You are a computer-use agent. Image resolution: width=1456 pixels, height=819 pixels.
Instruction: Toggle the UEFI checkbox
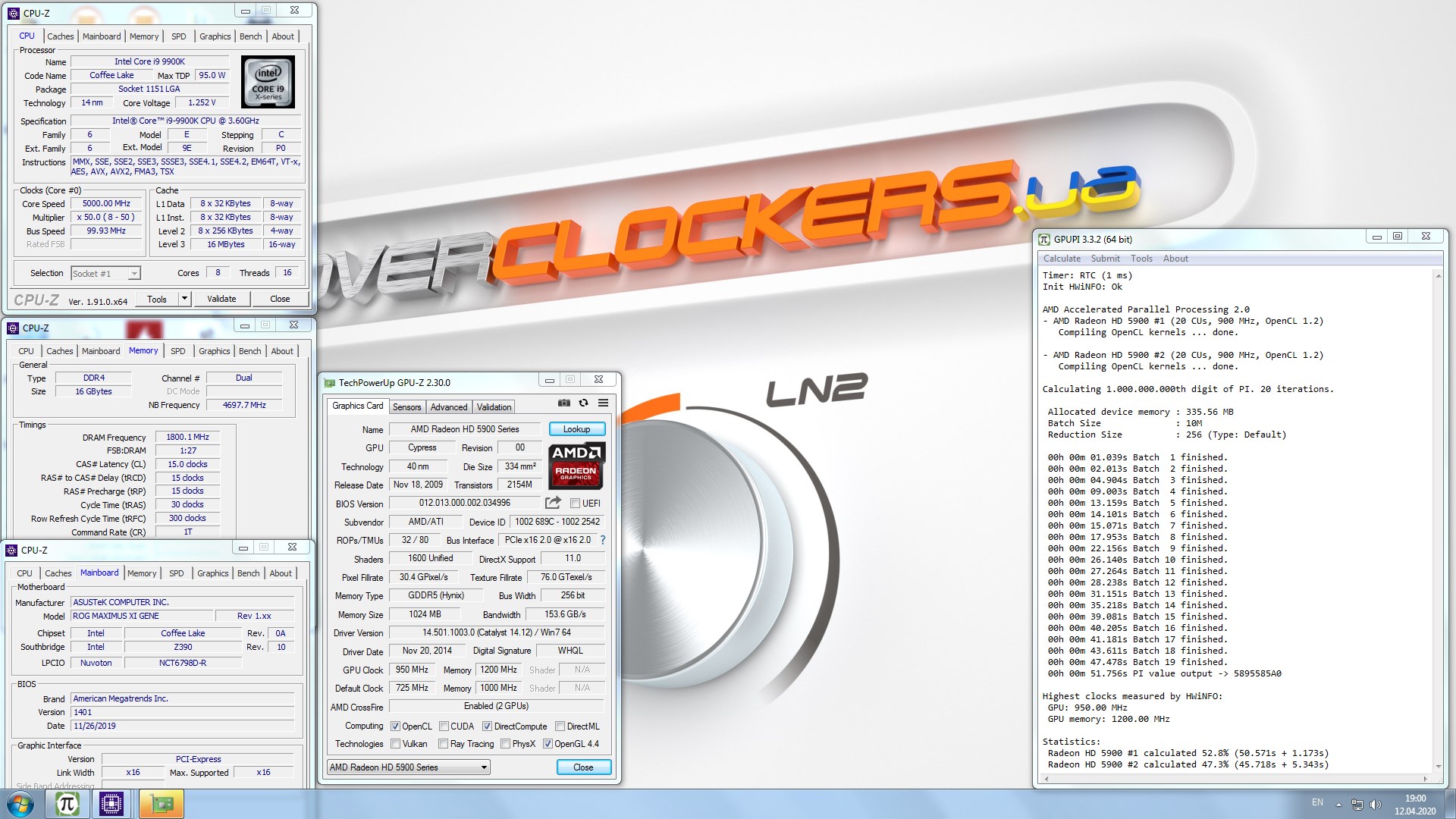point(575,504)
